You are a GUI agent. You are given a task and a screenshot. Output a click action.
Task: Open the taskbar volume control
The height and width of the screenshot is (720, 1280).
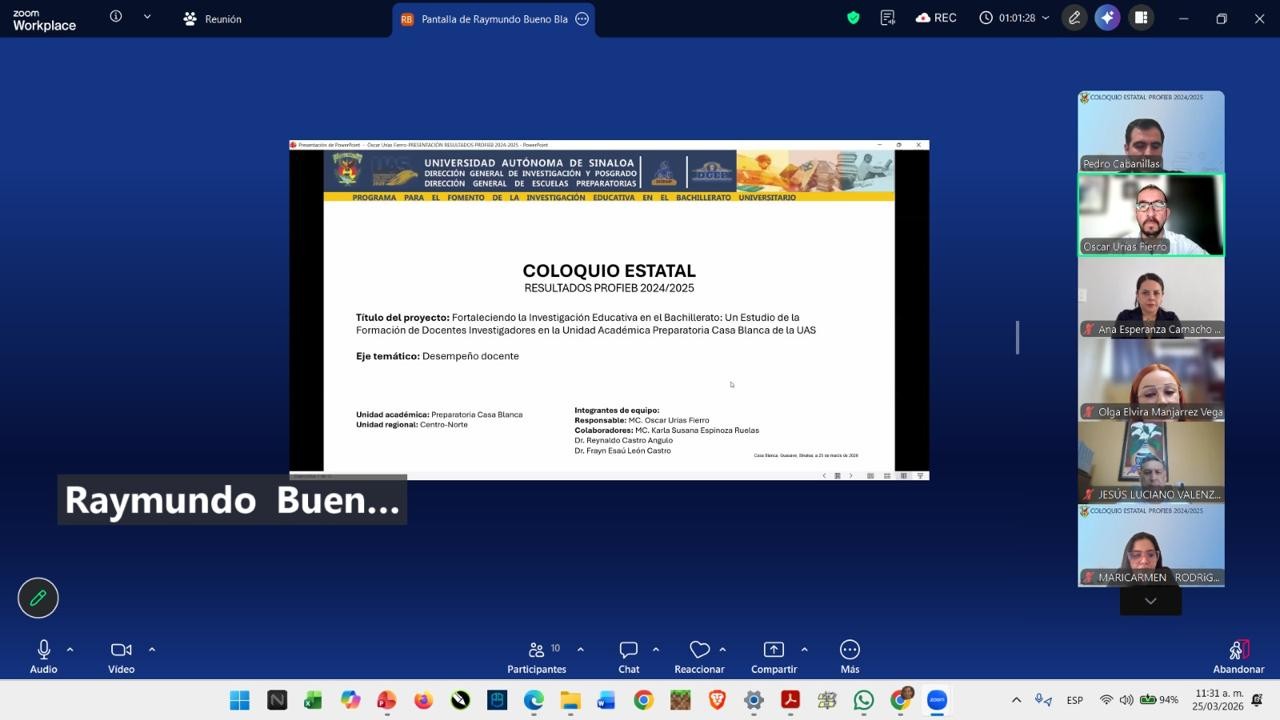tap(1125, 700)
